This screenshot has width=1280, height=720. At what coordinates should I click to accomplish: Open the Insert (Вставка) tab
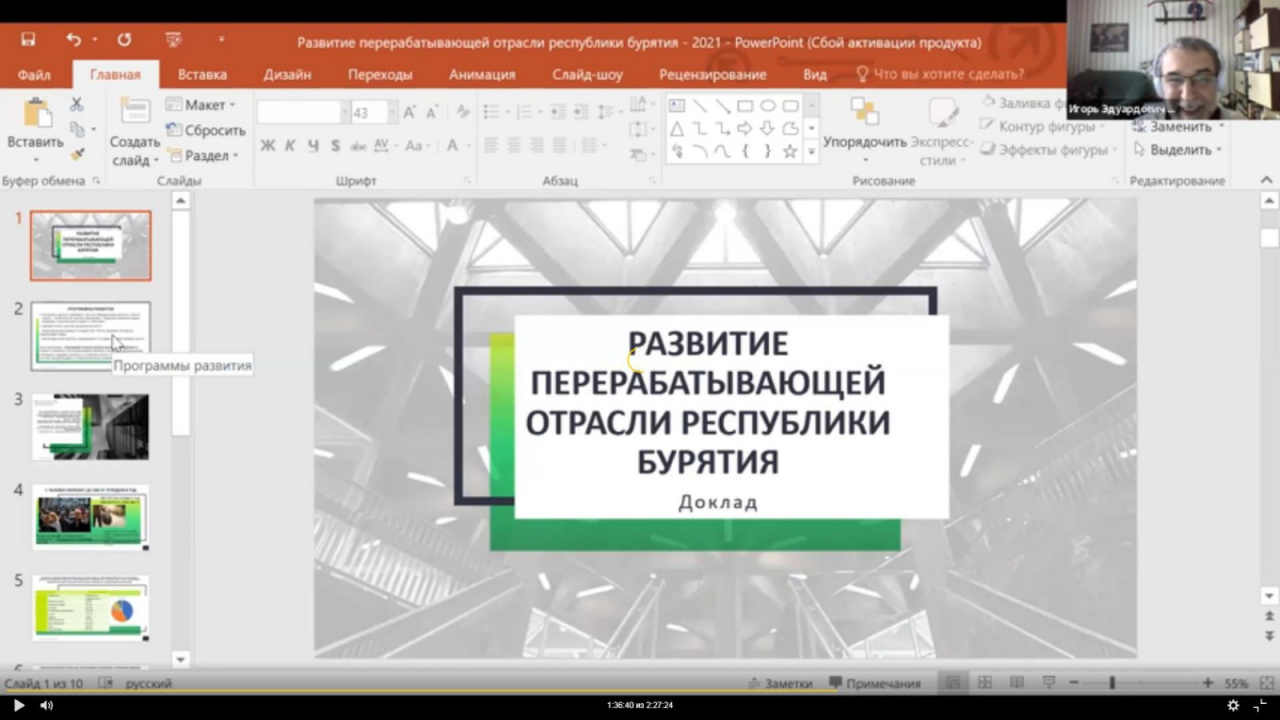click(x=202, y=74)
